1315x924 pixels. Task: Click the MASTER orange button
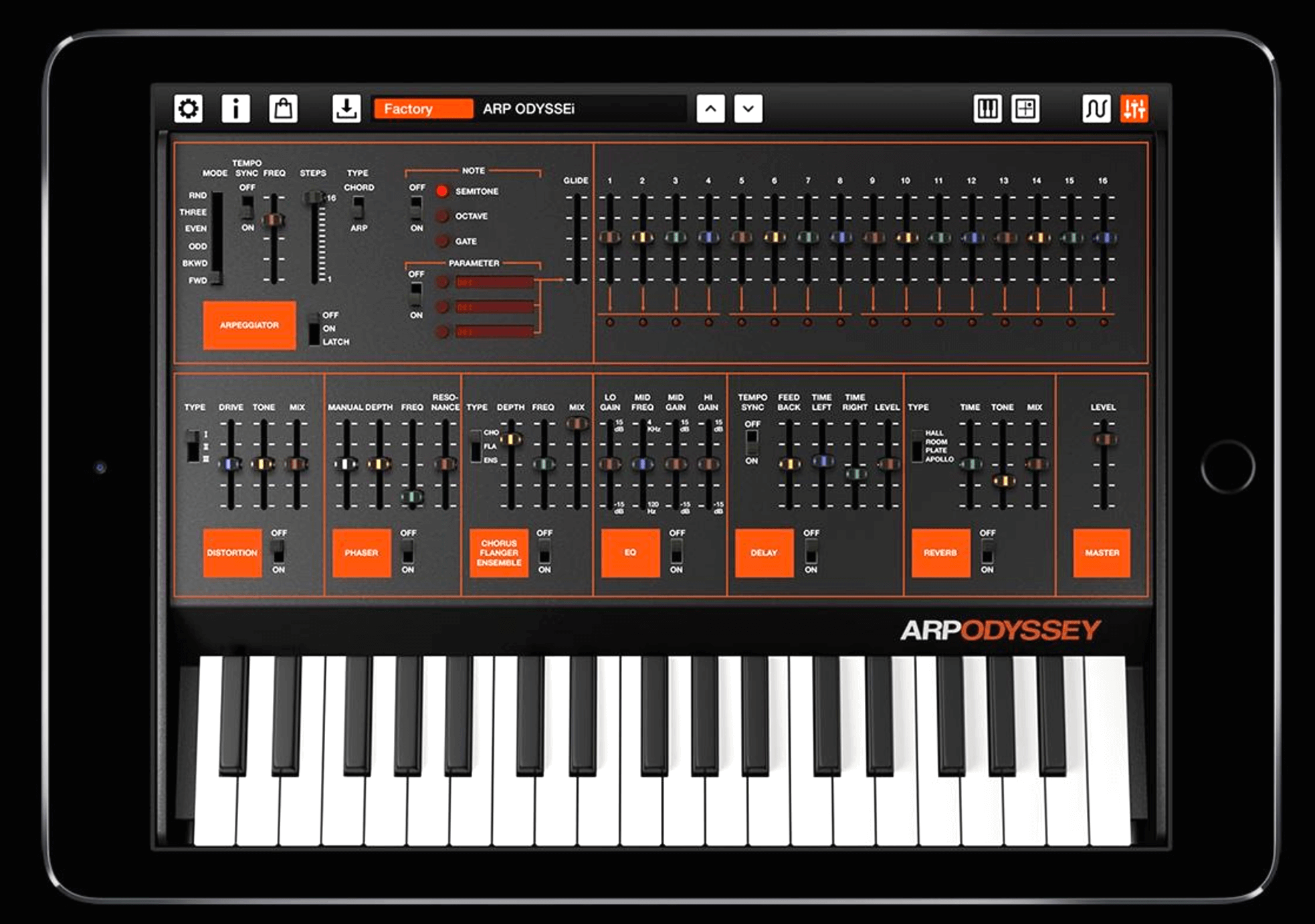[1102, 553]
